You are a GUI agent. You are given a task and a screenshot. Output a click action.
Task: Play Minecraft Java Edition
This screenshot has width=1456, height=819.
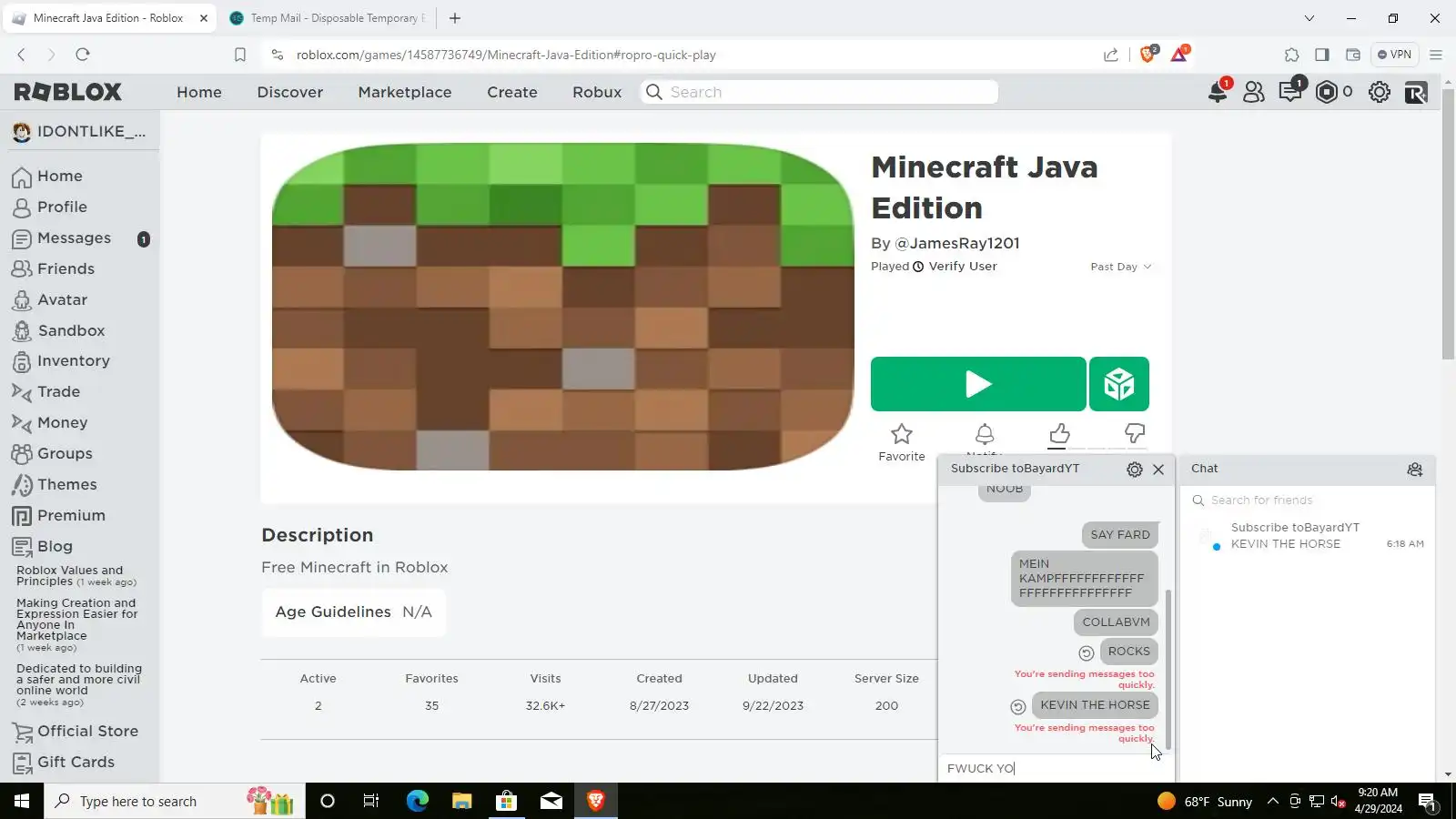(x=978, y=384)
